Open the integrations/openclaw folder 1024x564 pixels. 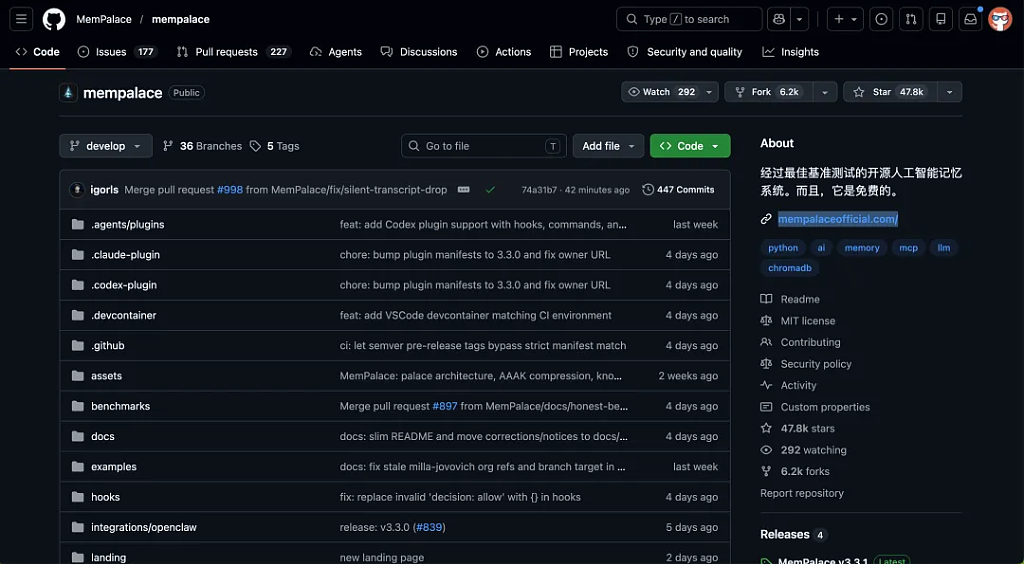[144, 527]
